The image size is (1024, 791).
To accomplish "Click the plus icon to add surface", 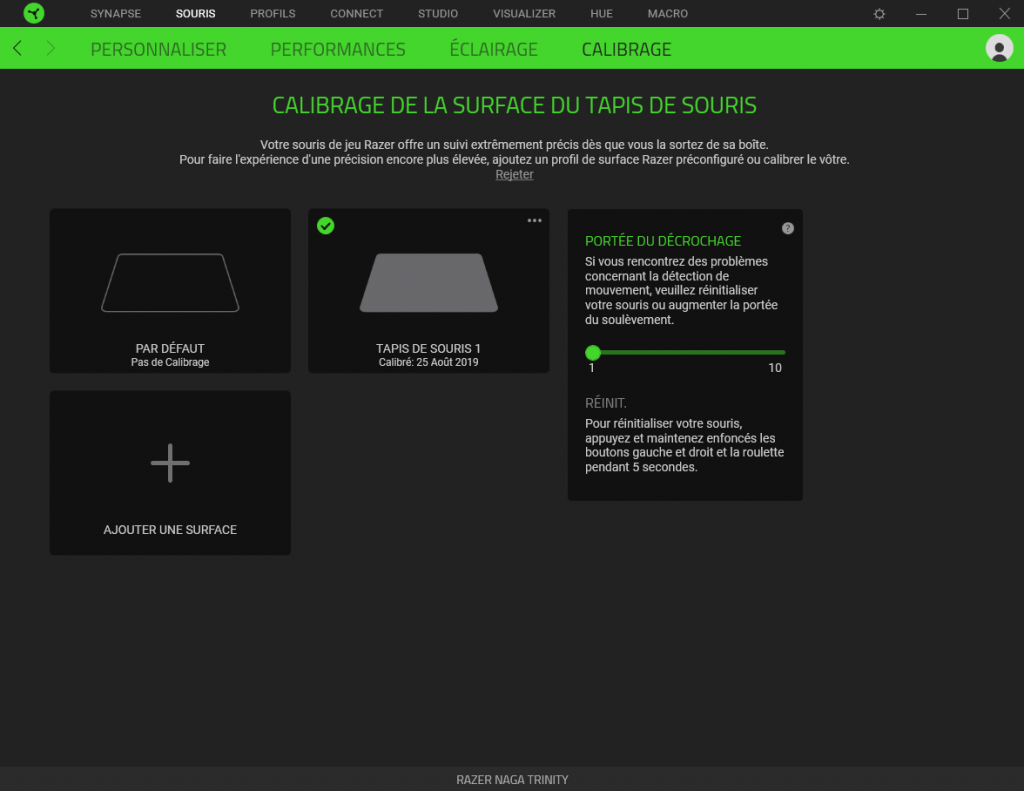I will click(x=170, y=462).
